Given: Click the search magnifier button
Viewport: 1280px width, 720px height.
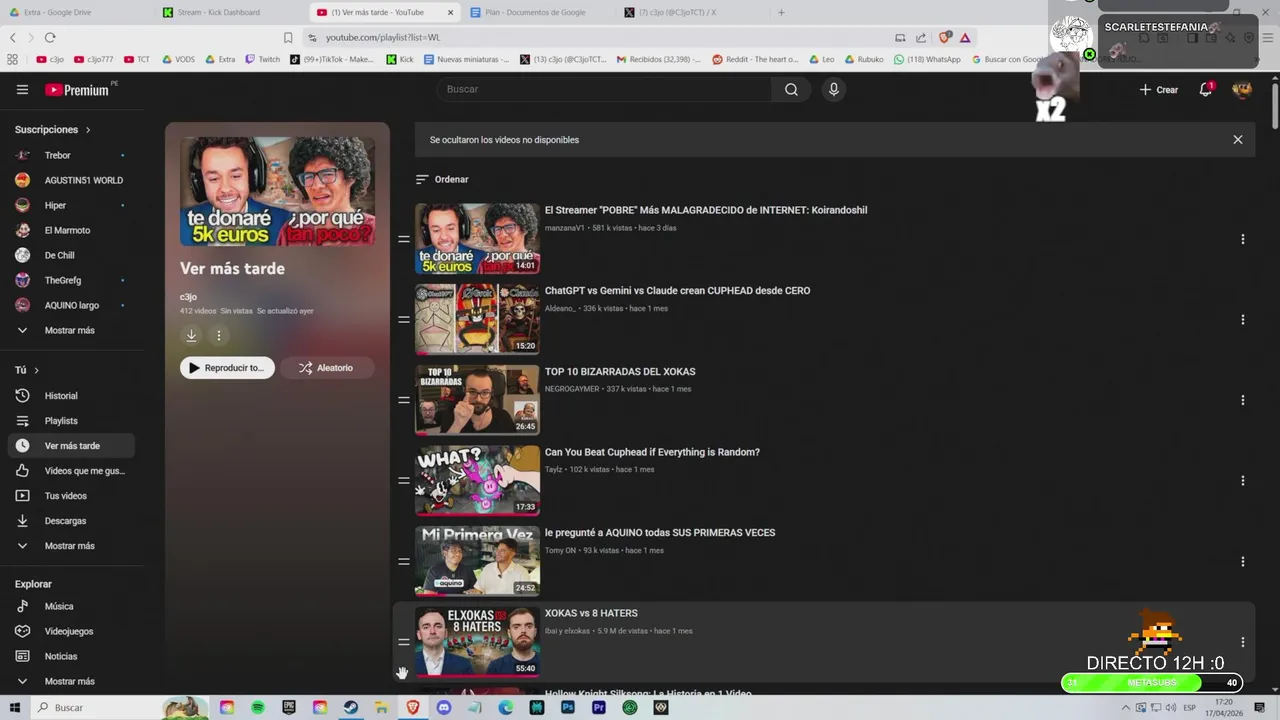Looking at the screenshot, I should coord(791,89).
